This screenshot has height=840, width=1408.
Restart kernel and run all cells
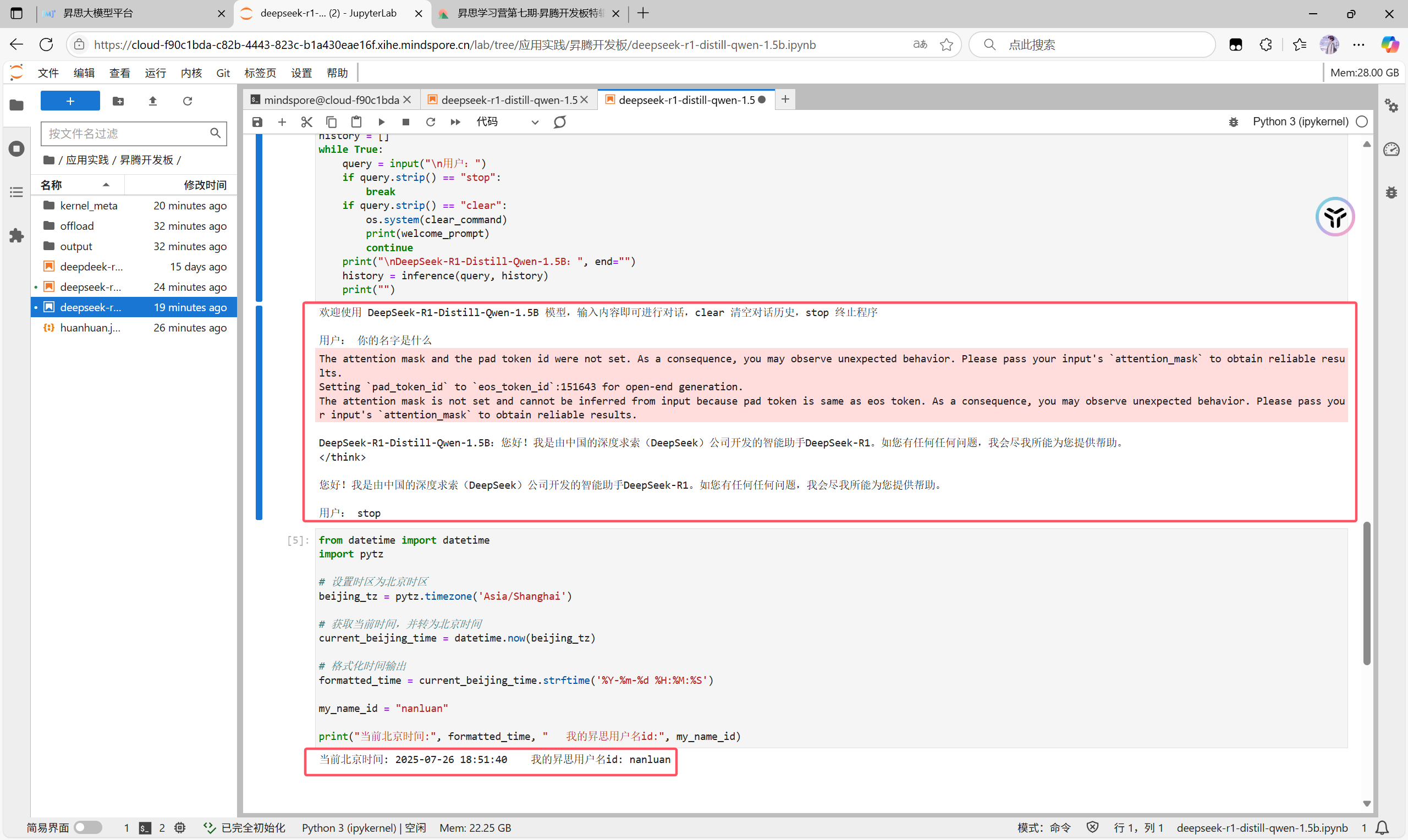click(x=455, y=121)
